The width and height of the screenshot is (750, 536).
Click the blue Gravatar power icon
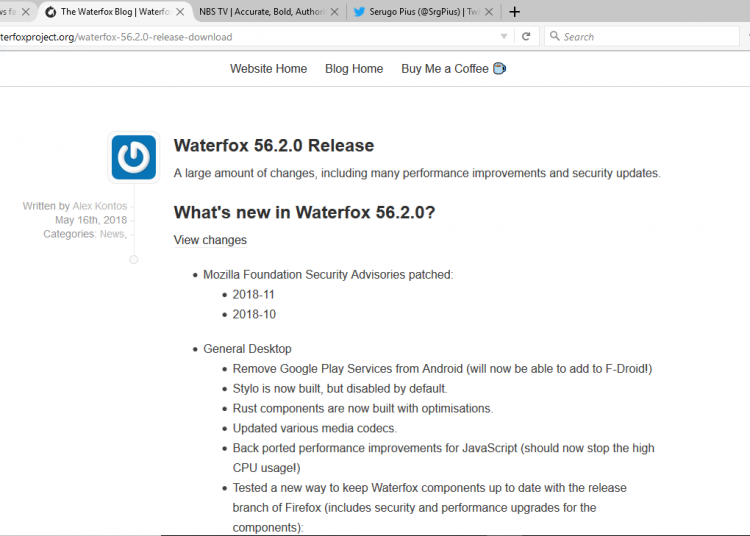133,157
